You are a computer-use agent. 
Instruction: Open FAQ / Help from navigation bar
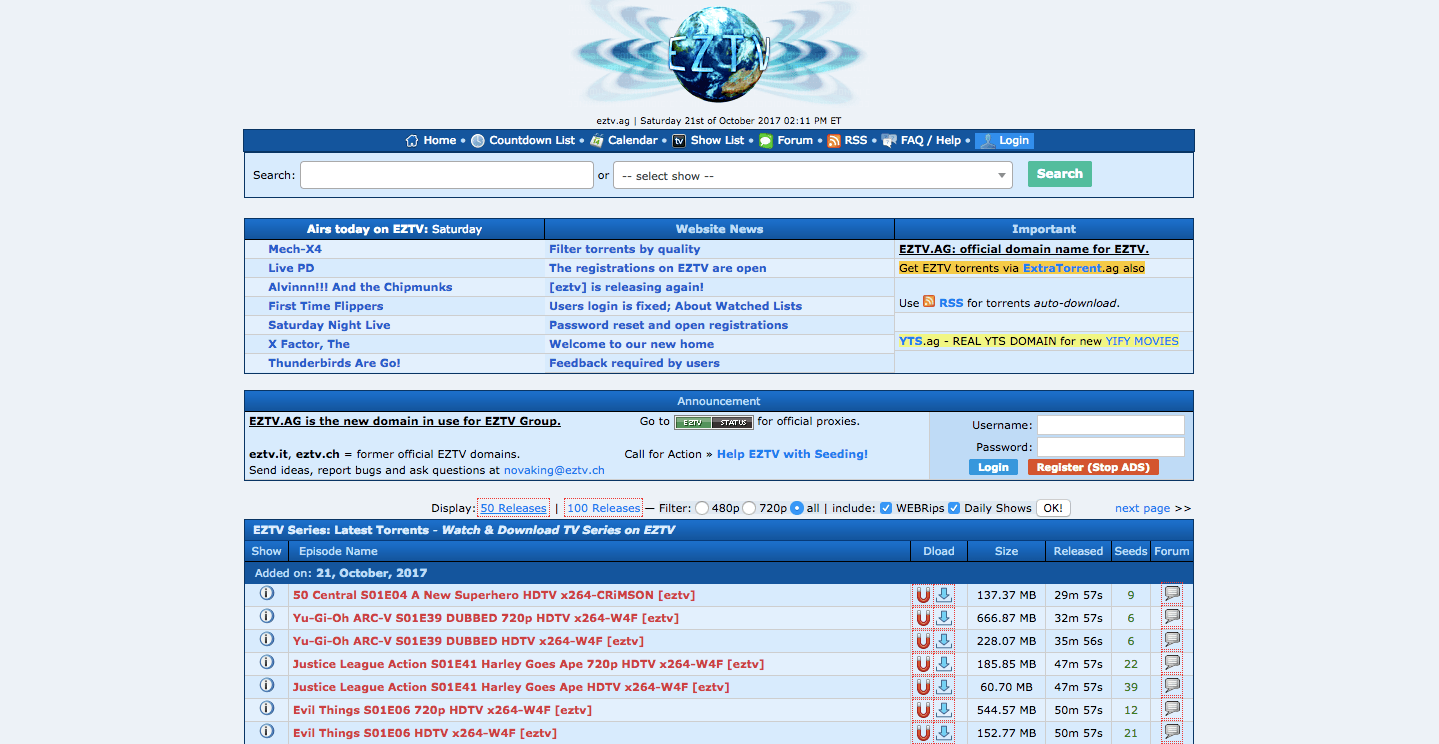point(921,141)
